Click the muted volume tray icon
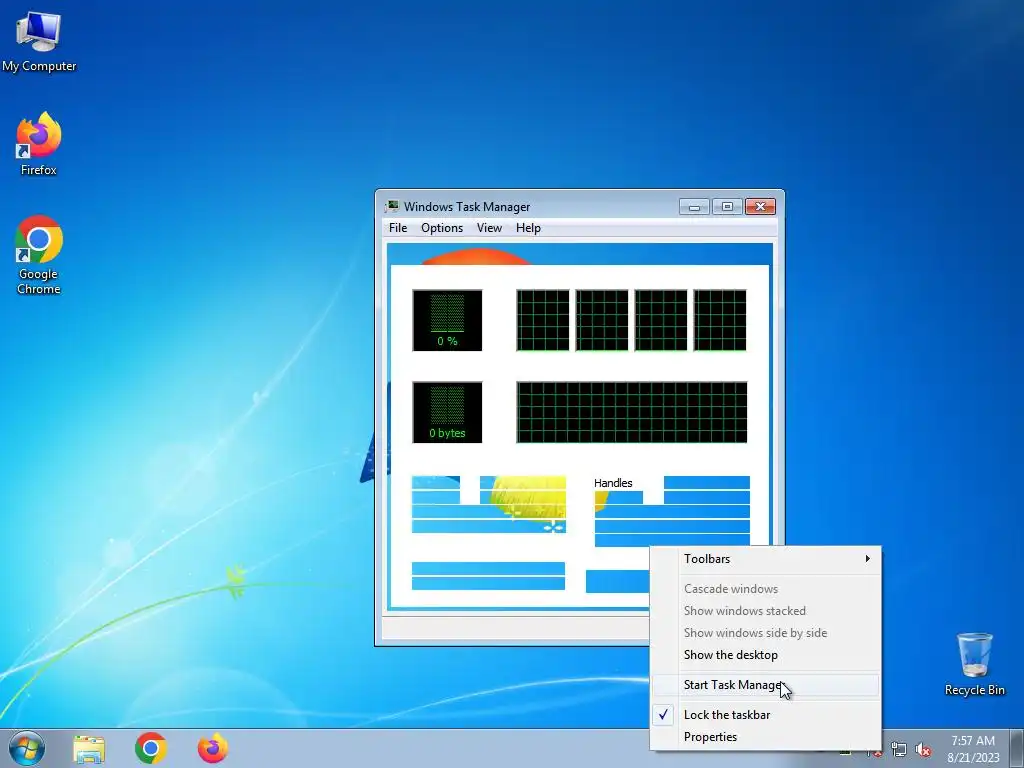This screenshot has width=1024, height=768. coord(923,750)
